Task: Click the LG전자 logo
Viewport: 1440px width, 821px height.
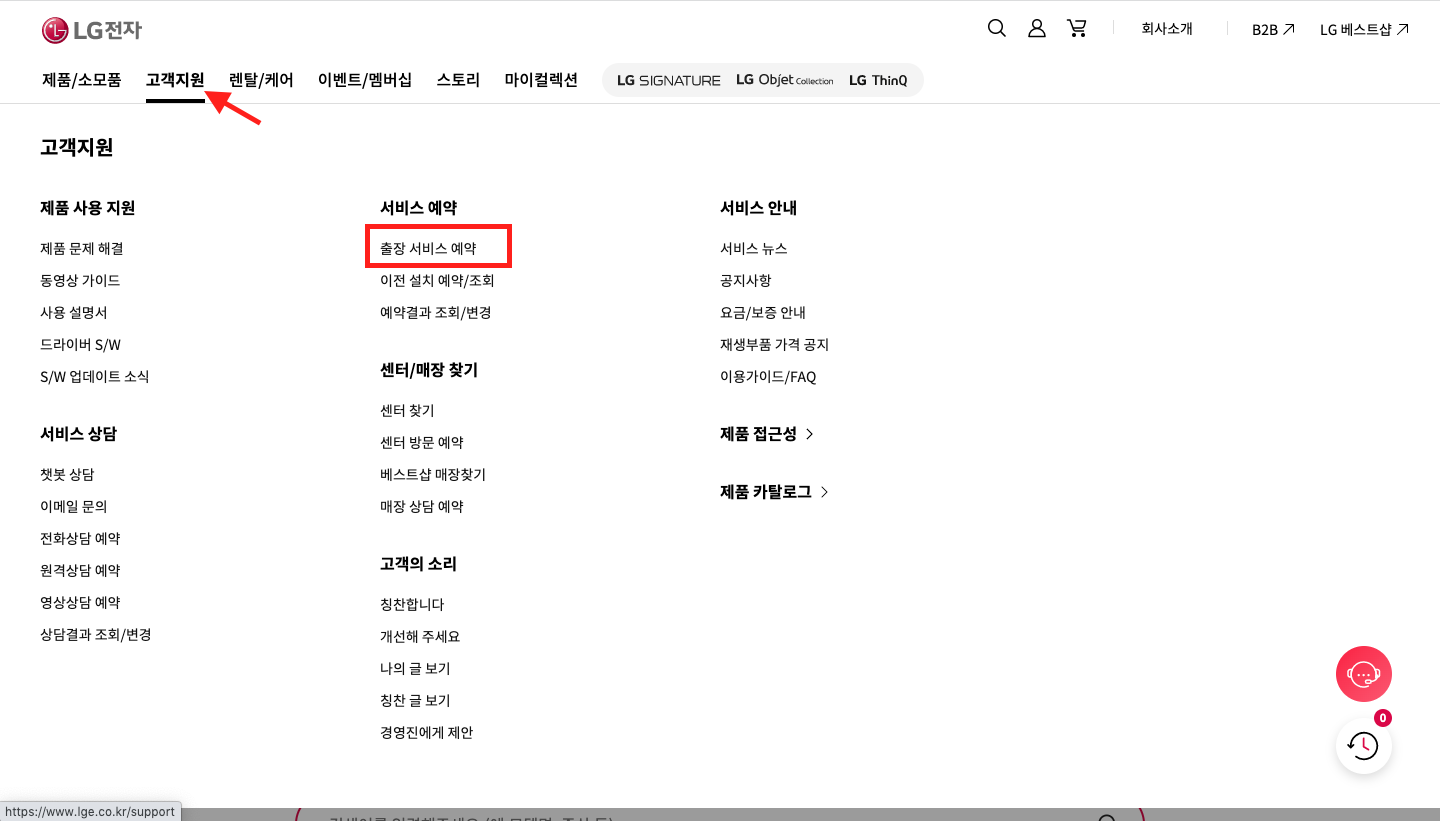Action: [x=92, y=30]
